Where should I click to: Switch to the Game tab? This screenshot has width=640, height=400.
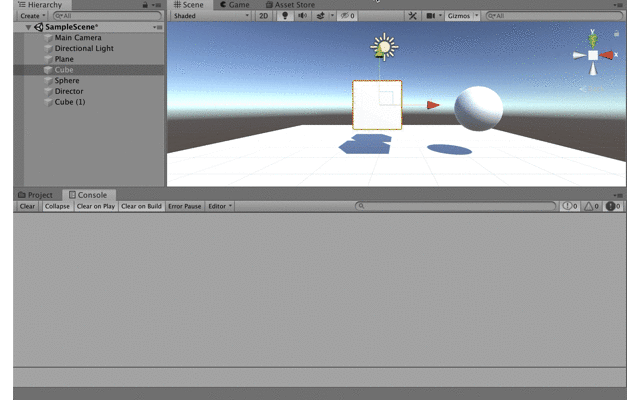tap(235, 5)
